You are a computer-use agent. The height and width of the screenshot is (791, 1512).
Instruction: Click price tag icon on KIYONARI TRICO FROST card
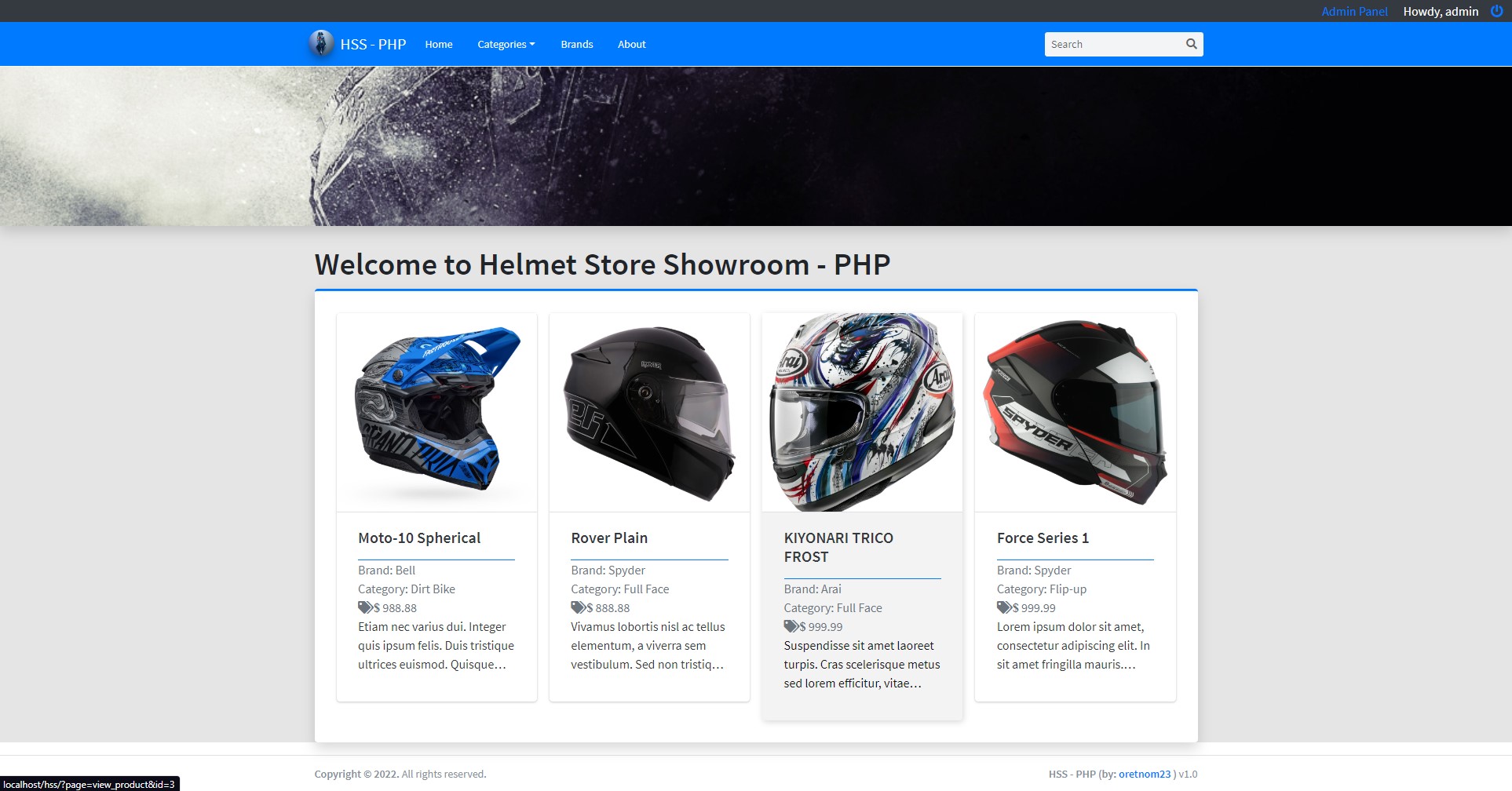click(791, 626)
